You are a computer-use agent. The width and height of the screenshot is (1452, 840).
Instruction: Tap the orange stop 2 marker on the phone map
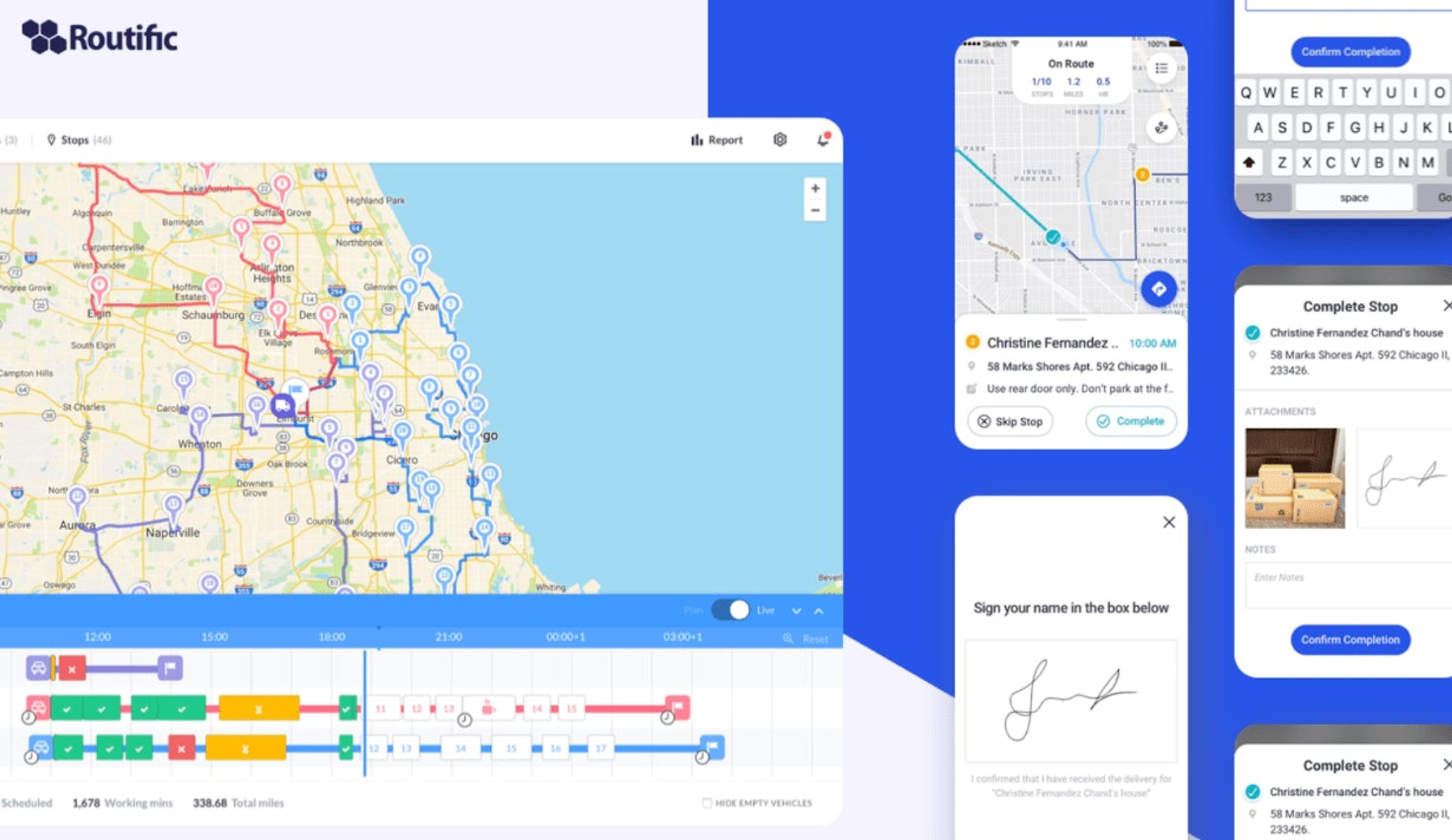[1142, 174]
